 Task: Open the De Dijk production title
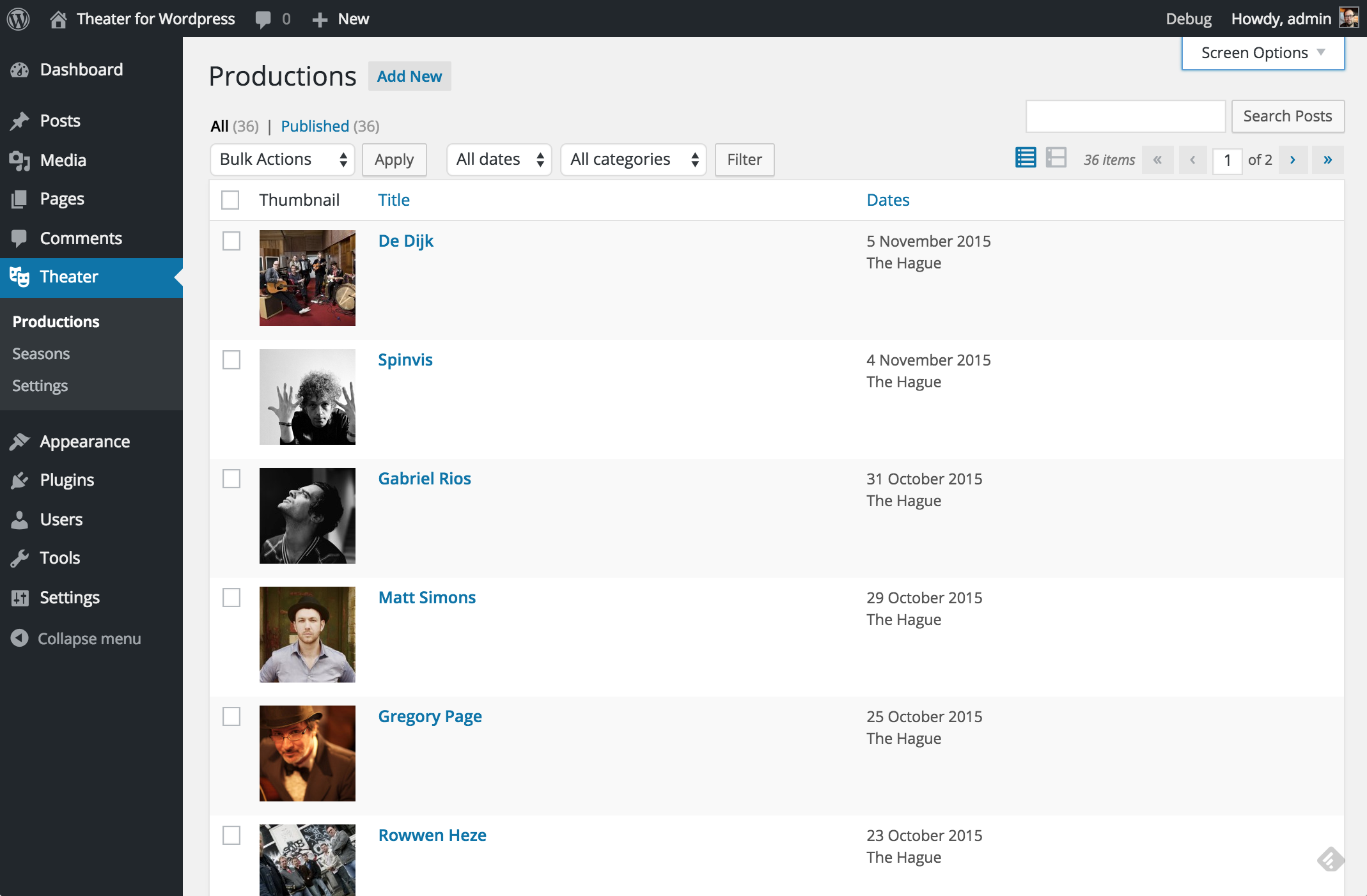coord(406,241)
